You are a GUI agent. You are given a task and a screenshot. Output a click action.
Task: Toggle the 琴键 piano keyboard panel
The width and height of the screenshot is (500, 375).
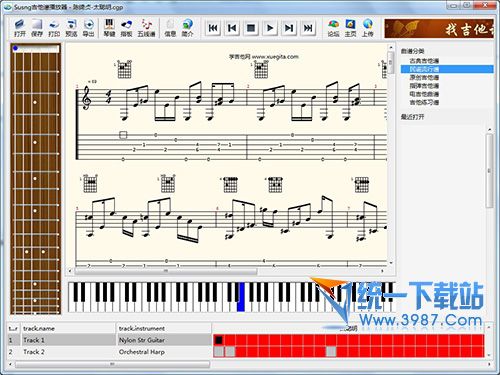109,28
